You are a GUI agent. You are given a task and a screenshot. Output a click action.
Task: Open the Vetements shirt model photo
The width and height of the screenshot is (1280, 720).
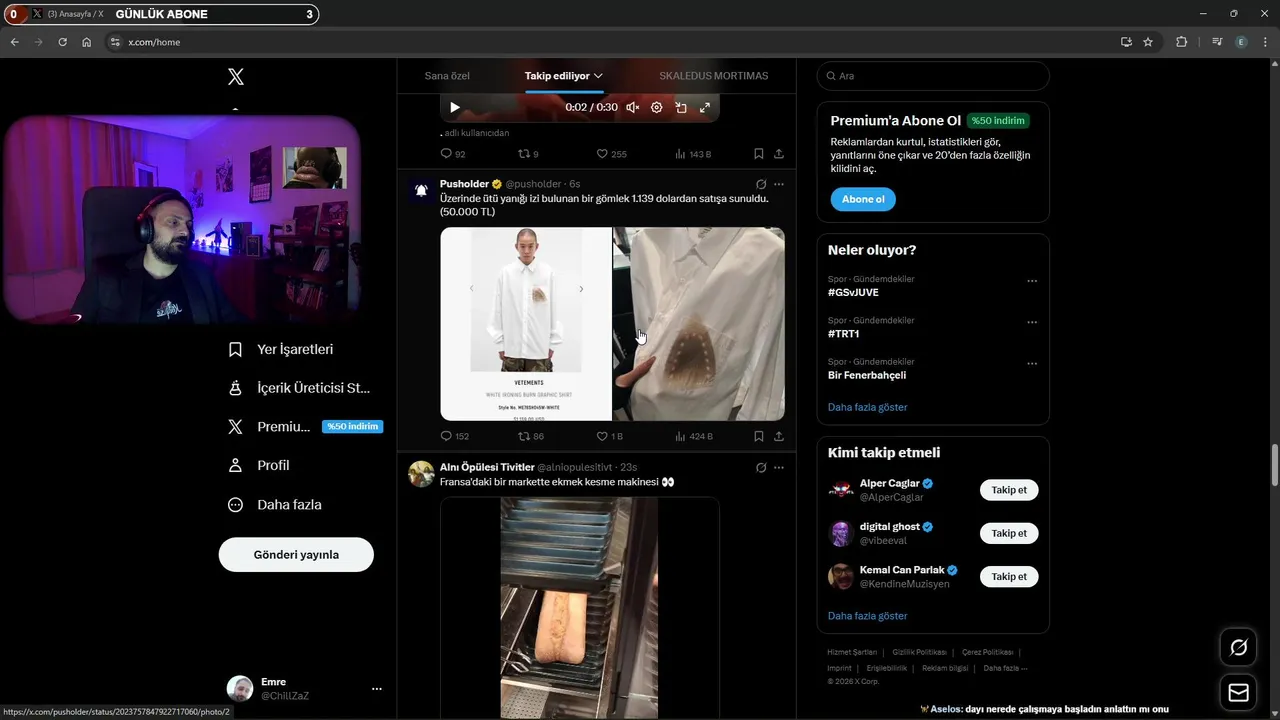coord(526,324)
